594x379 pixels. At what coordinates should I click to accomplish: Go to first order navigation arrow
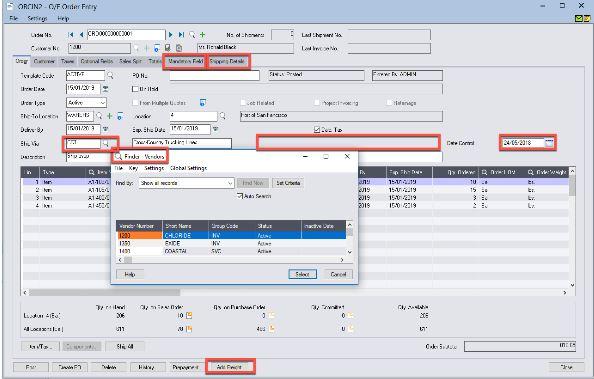click(70, 34)
